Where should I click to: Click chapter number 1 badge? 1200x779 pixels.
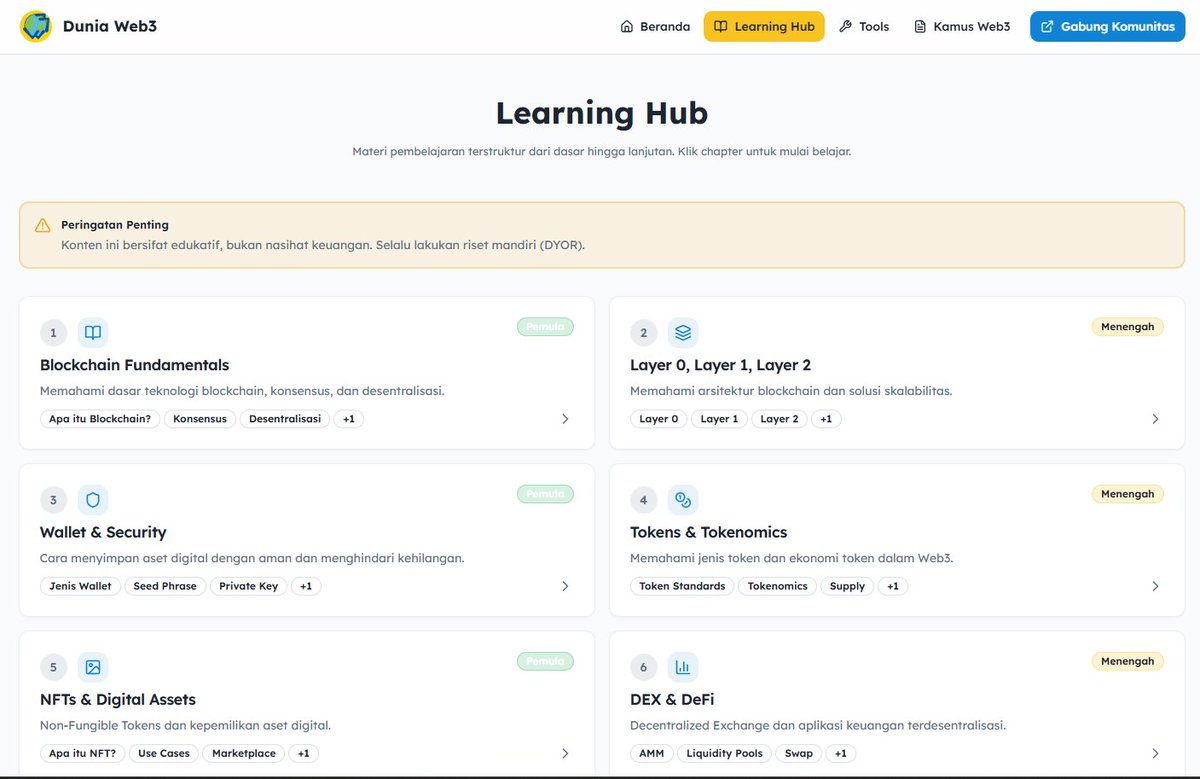[x=53, y=333]
